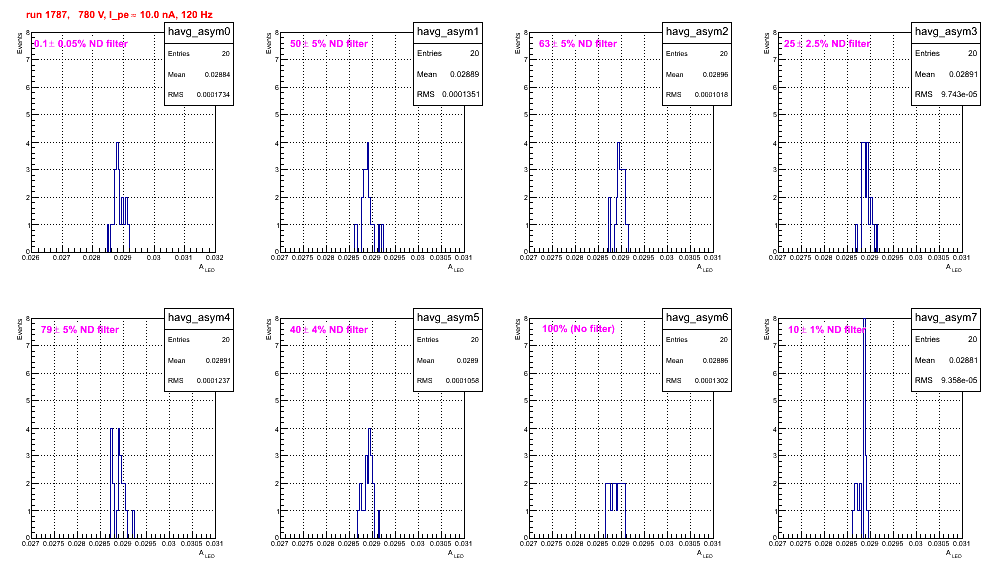Click the A_LED x-axis label under havg_asym0 plot
The width and height of the screenshot is (996, 572).
pos(207,268)
